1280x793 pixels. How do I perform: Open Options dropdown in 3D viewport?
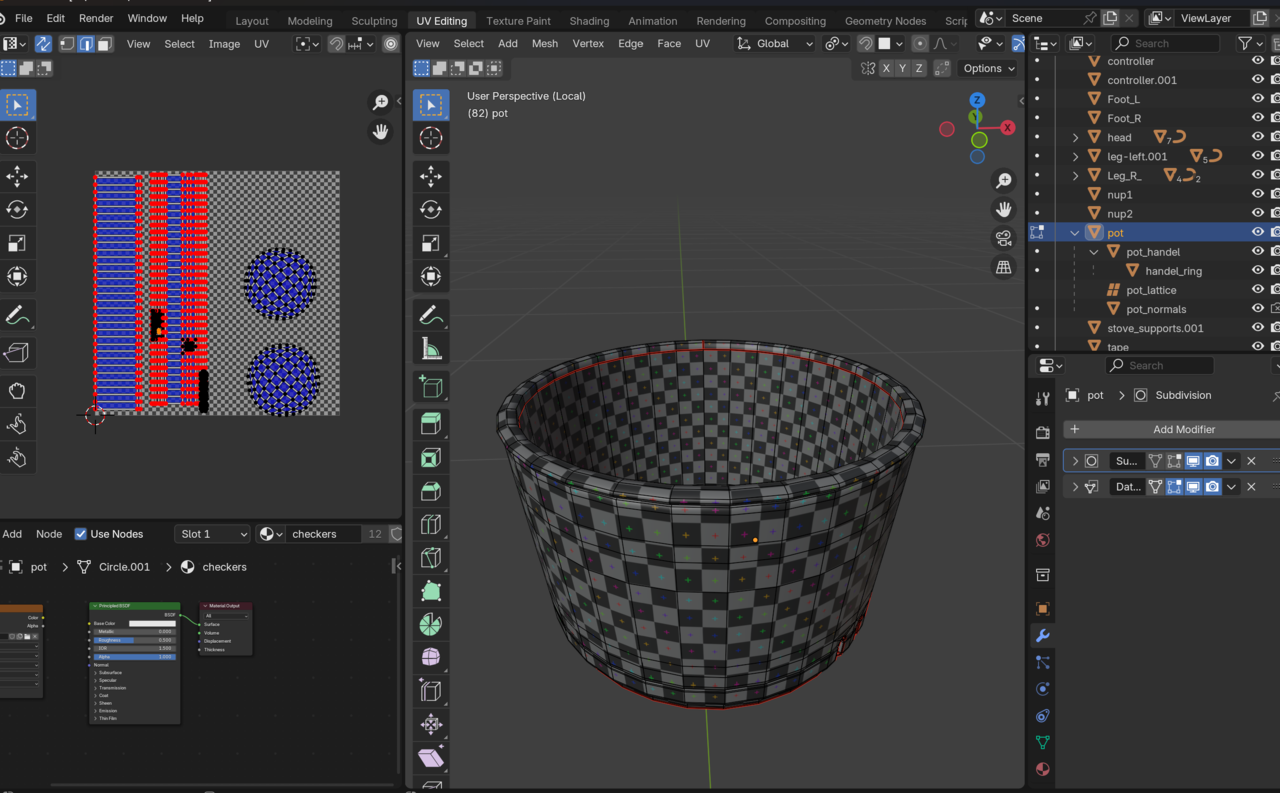[x=988, y=68]
